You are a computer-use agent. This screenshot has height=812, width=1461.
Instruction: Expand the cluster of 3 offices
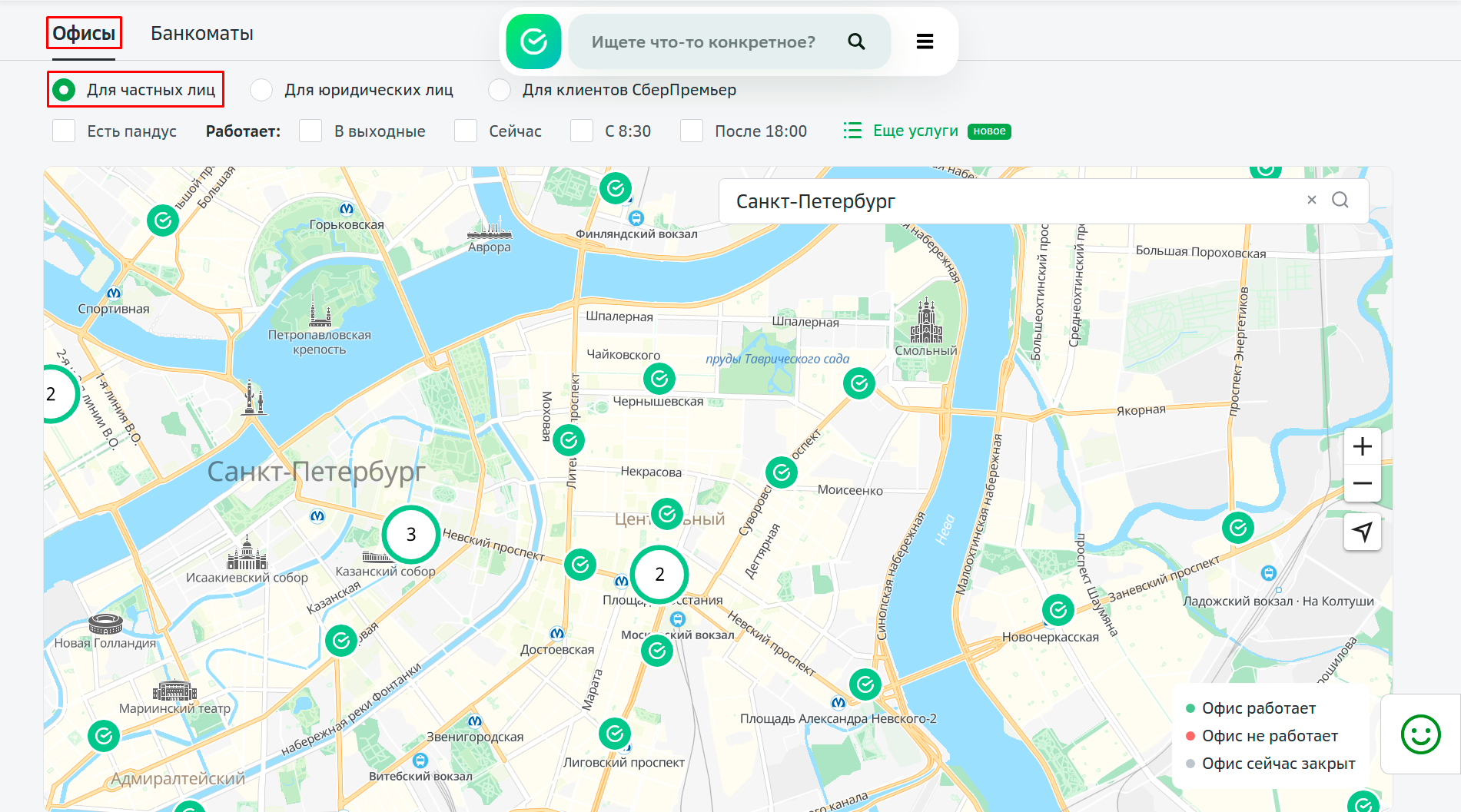pyautogui.click(x=410, y=534)
